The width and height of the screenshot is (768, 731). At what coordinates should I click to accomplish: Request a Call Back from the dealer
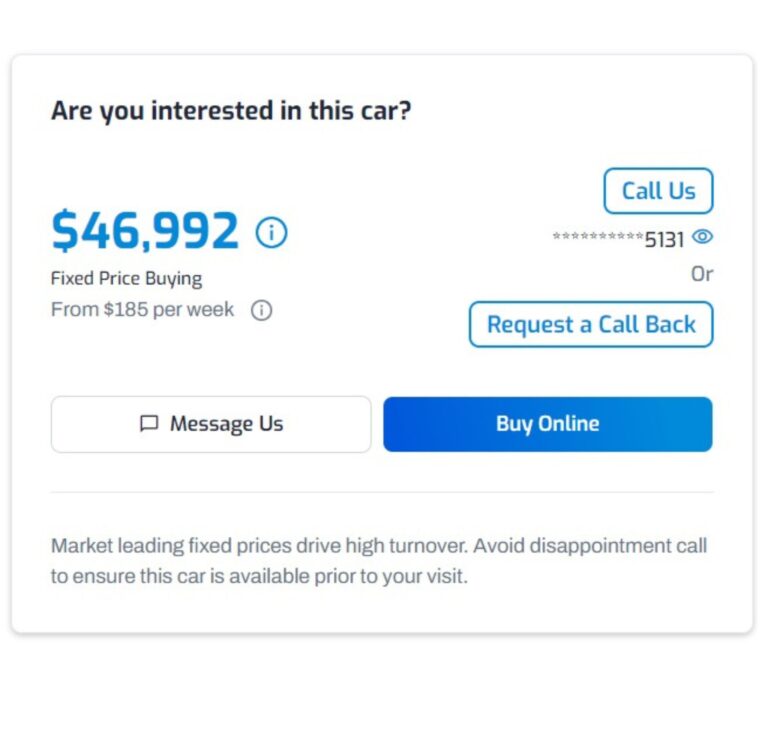591,324
